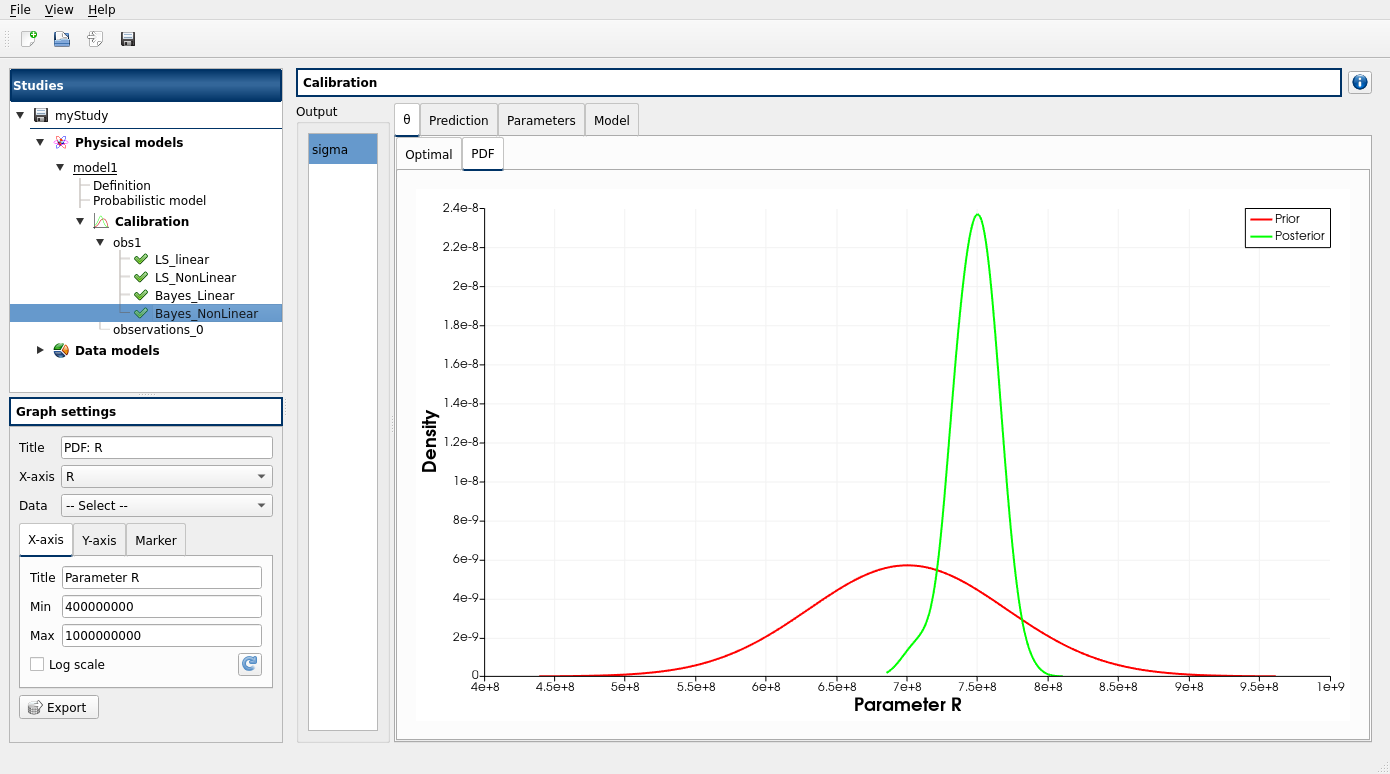1390x774 pixels.
Task: Select the LS_NonLinear calibration result
Action: 196,277
